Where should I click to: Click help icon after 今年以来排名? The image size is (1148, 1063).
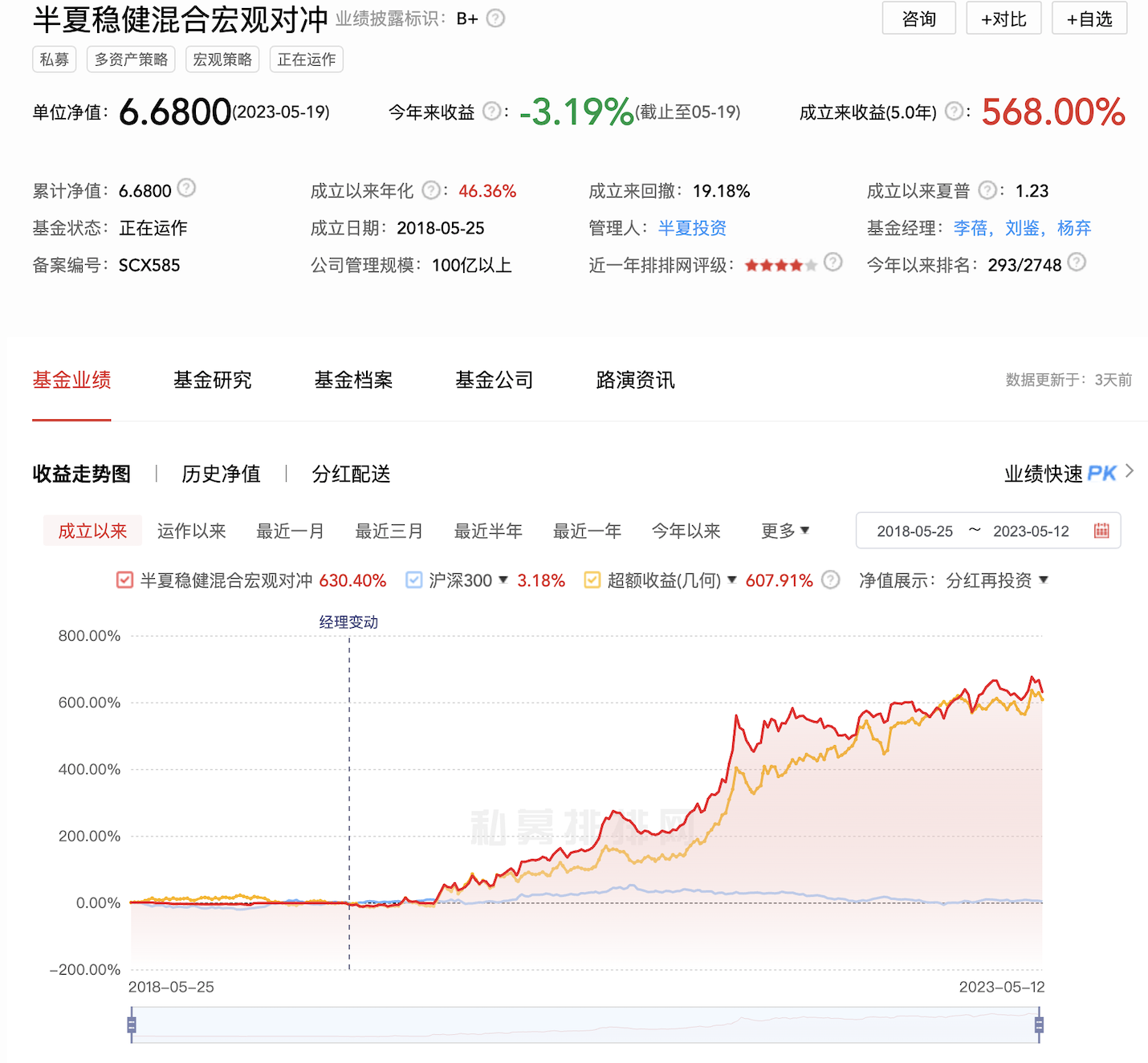click(1077, 263)
